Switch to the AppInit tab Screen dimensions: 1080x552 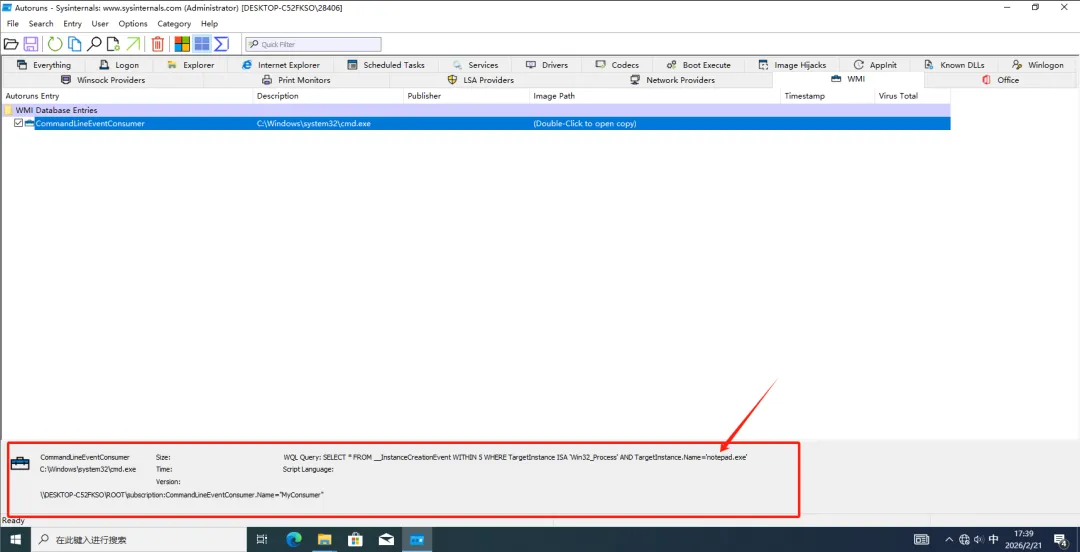pyautogui.click(x=875, y=65)
